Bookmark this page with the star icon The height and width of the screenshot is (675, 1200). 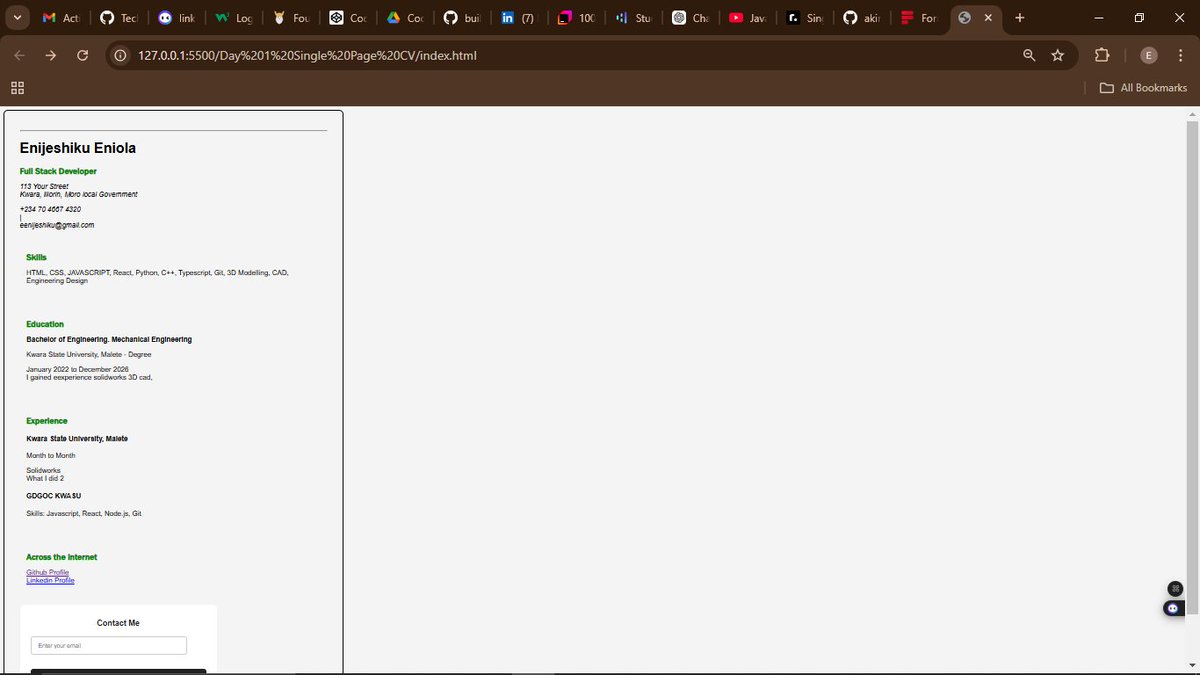click(x=1058, y=55)
